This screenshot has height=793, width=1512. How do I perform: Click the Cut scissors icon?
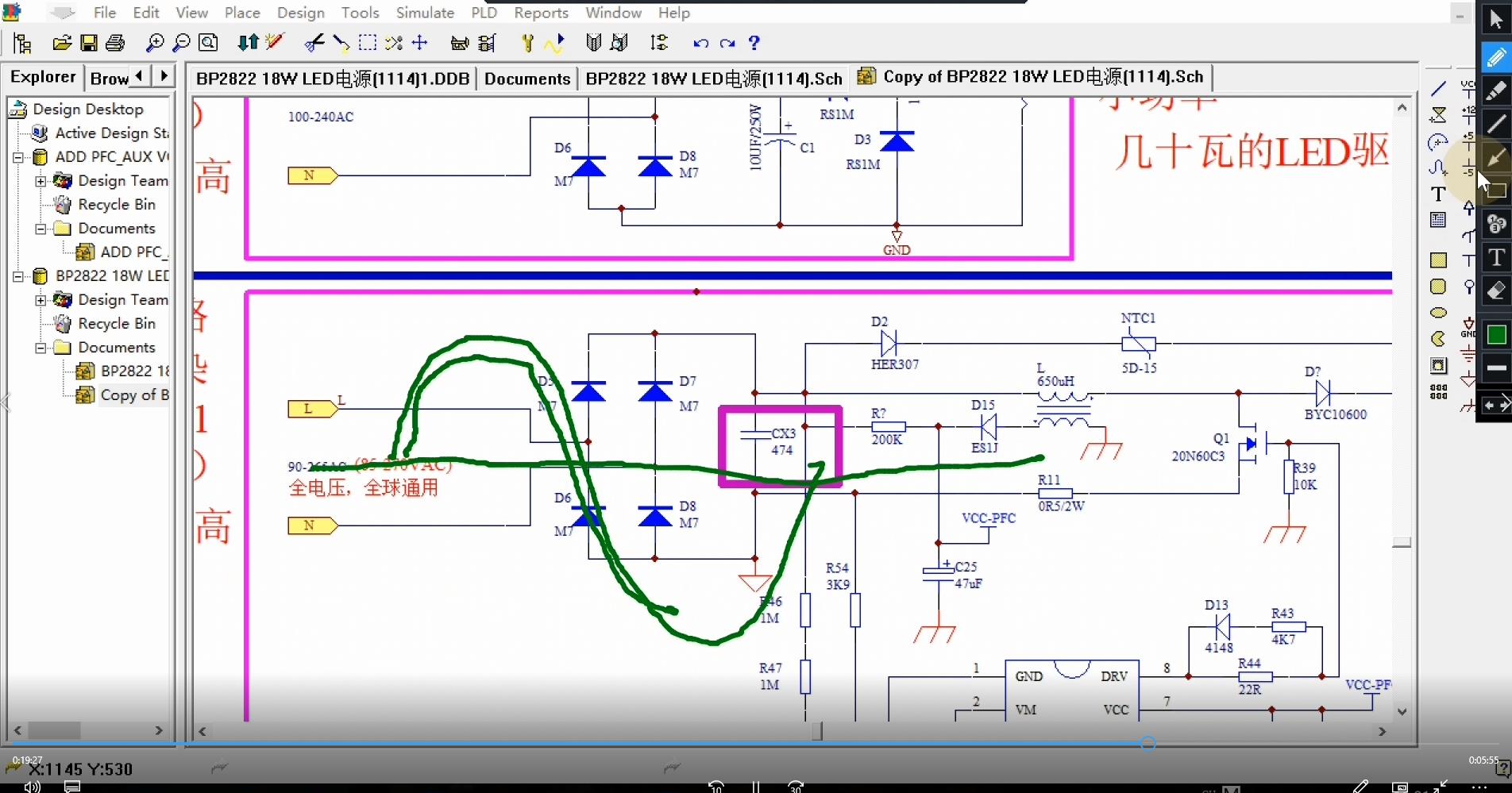point(314,43)
